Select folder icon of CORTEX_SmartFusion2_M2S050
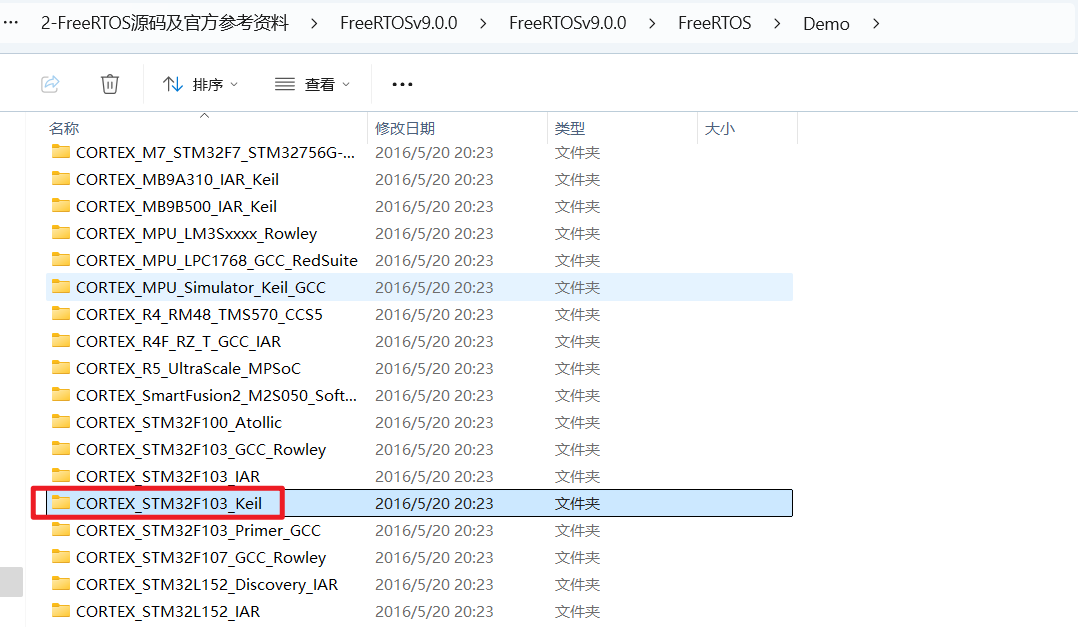 pos(60,395)
